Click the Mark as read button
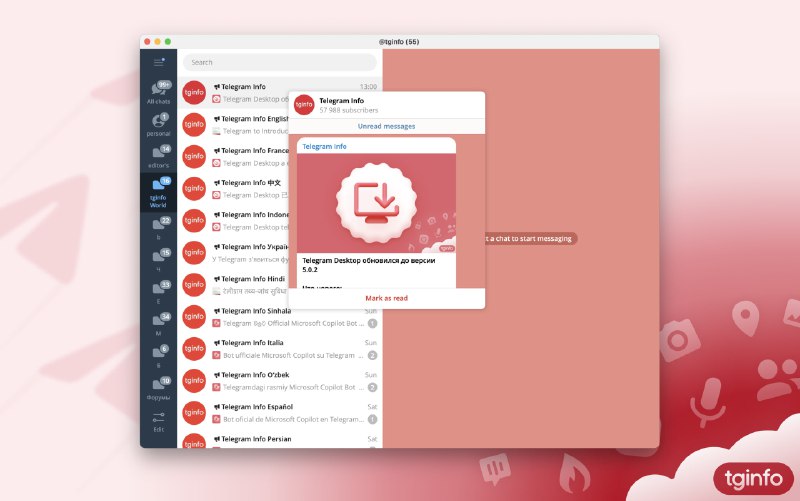Image resolution: width=800 pixels, height=501 pixels. 387,298
